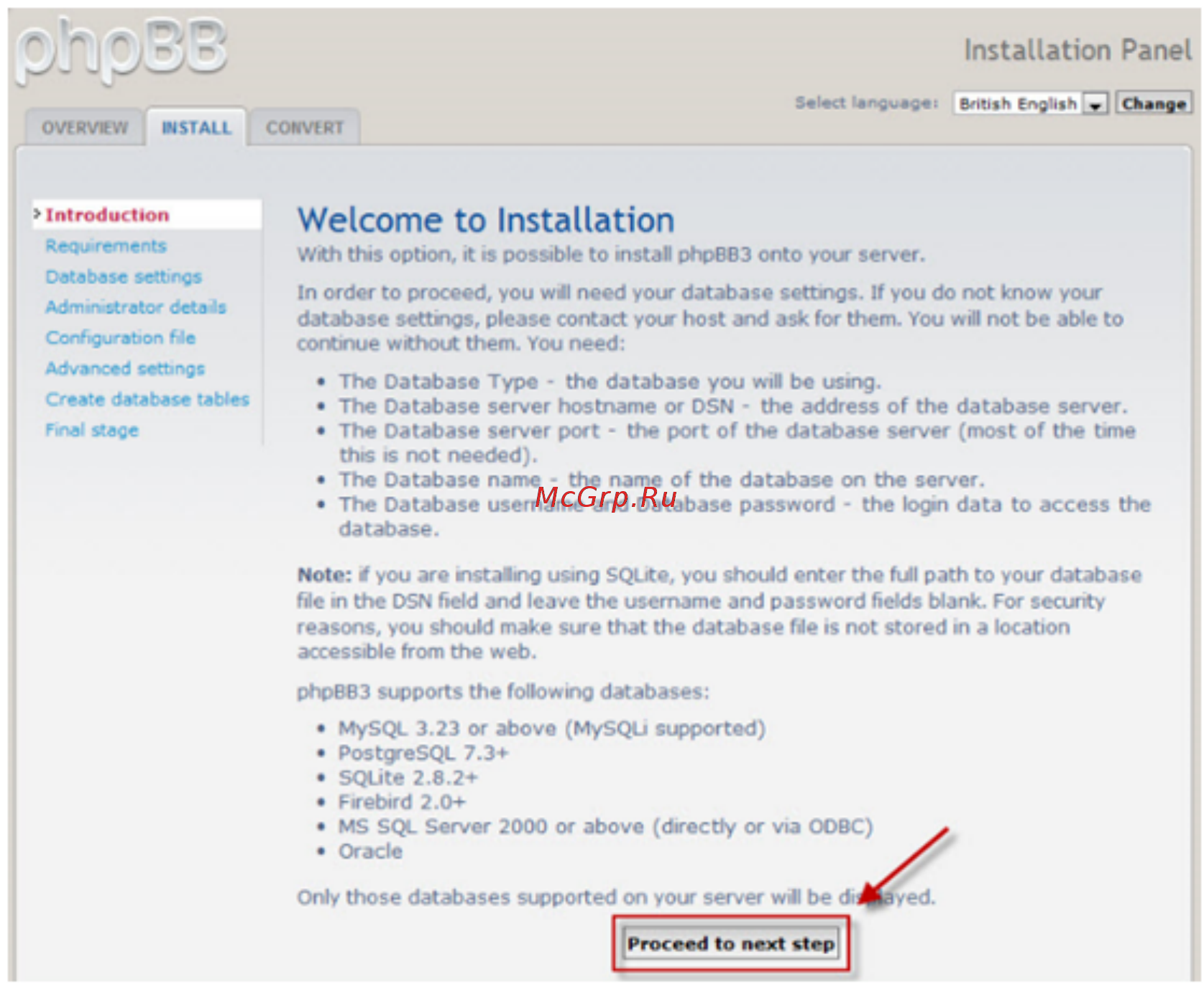This screenshot has width=1204, height=993.
Task: Click the Welcome to Installation heading
Action: (486, 220)
